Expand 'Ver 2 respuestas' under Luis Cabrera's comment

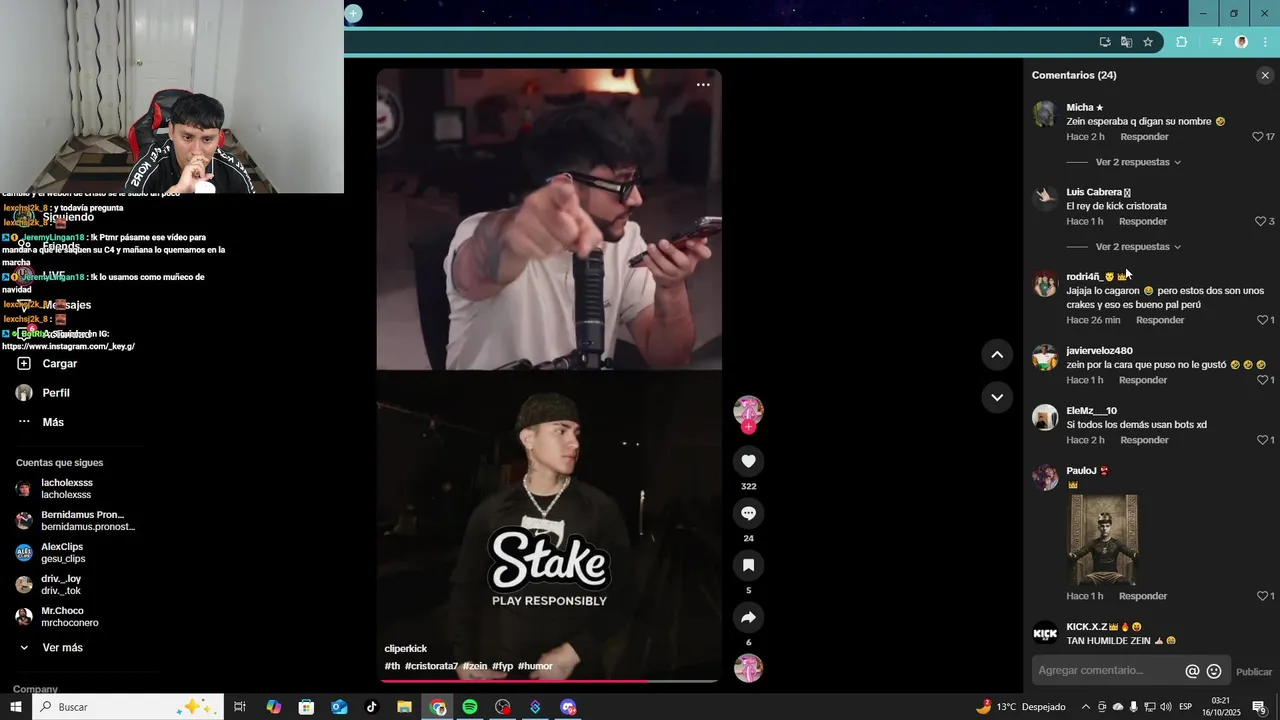click(1138, 246)
